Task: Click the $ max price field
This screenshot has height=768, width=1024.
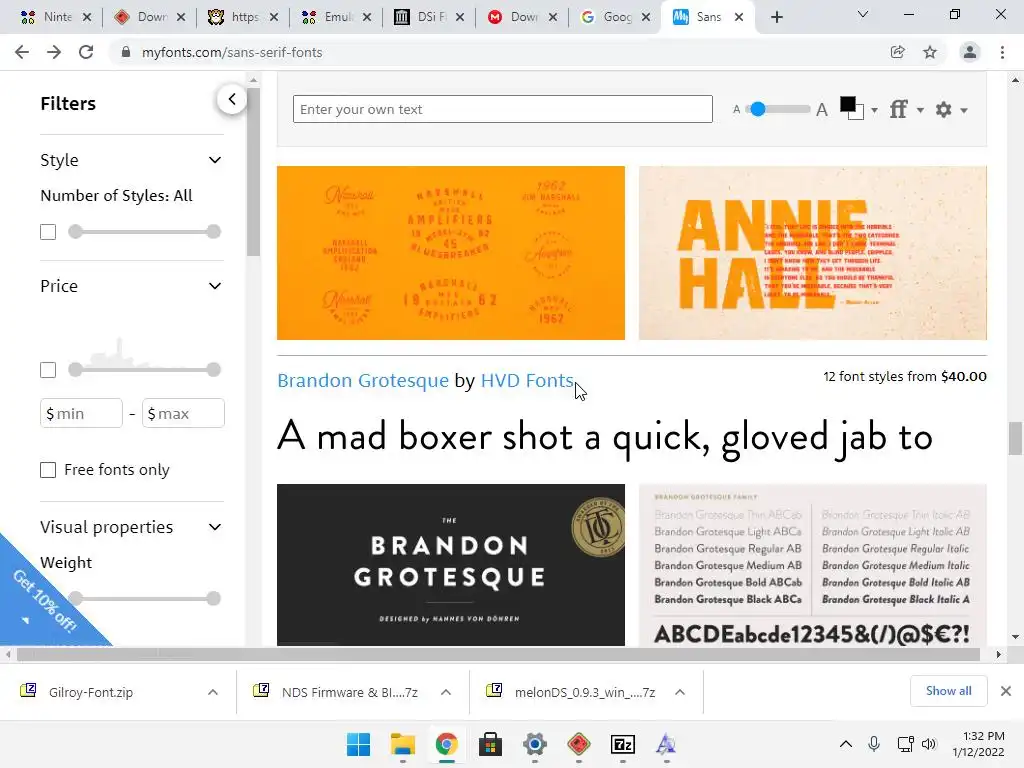Action: point(184,413)
